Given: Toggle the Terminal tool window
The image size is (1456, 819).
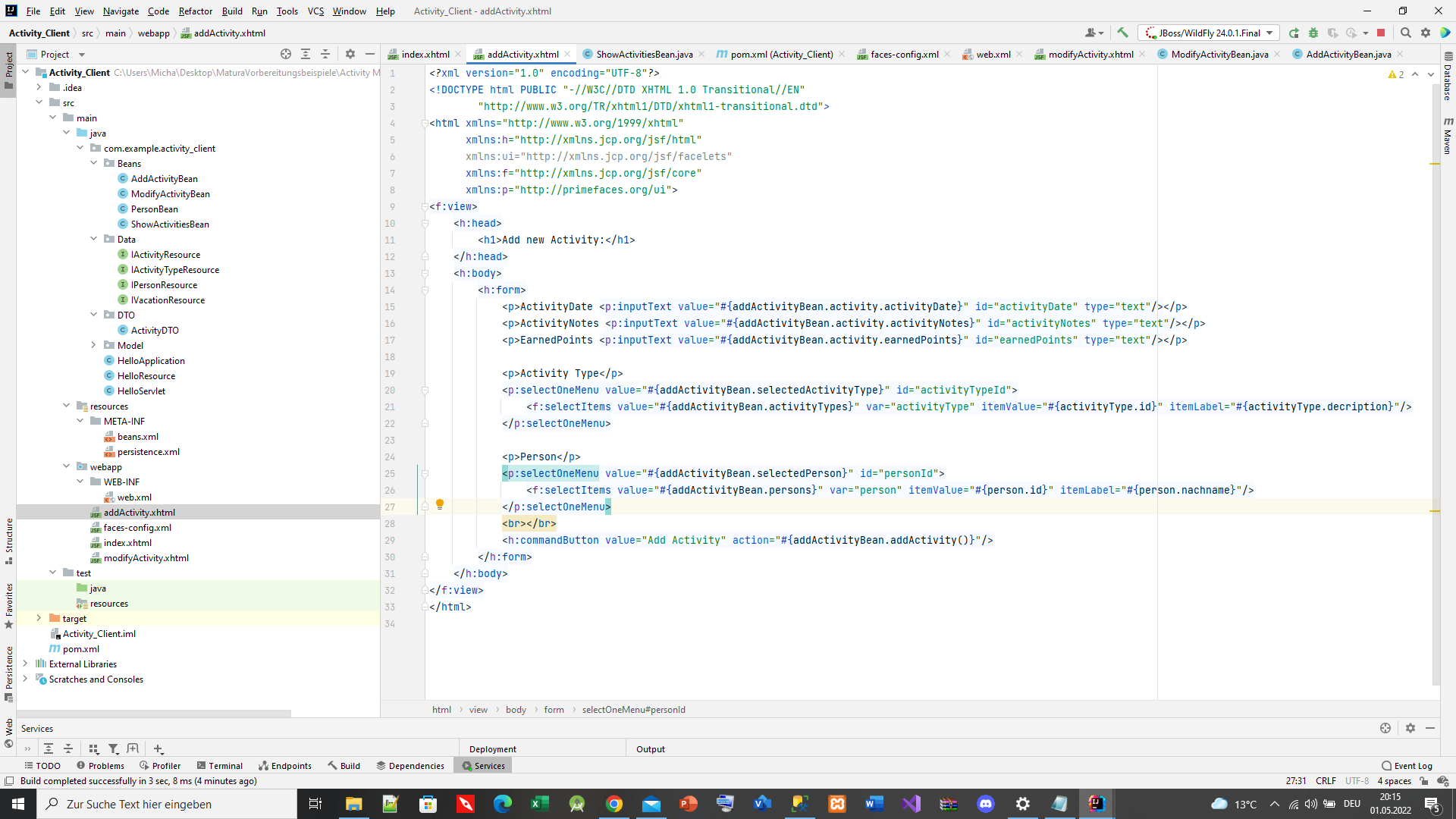Looking at the screenshot, I should pyautogui.click(x=219, y=766).
